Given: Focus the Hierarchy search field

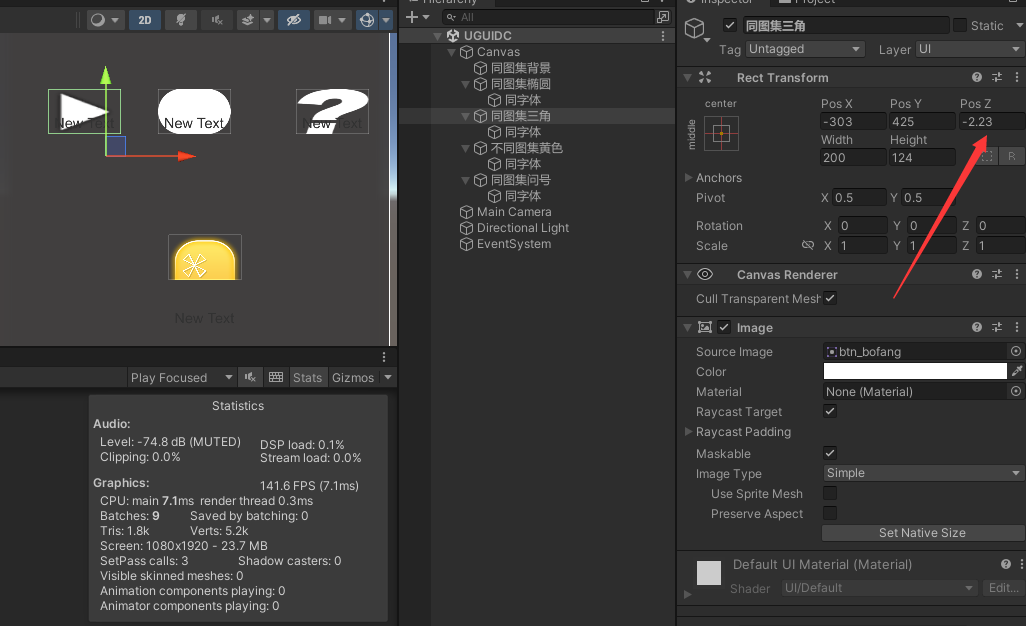Looking at the screenshot, I should 548,17.
